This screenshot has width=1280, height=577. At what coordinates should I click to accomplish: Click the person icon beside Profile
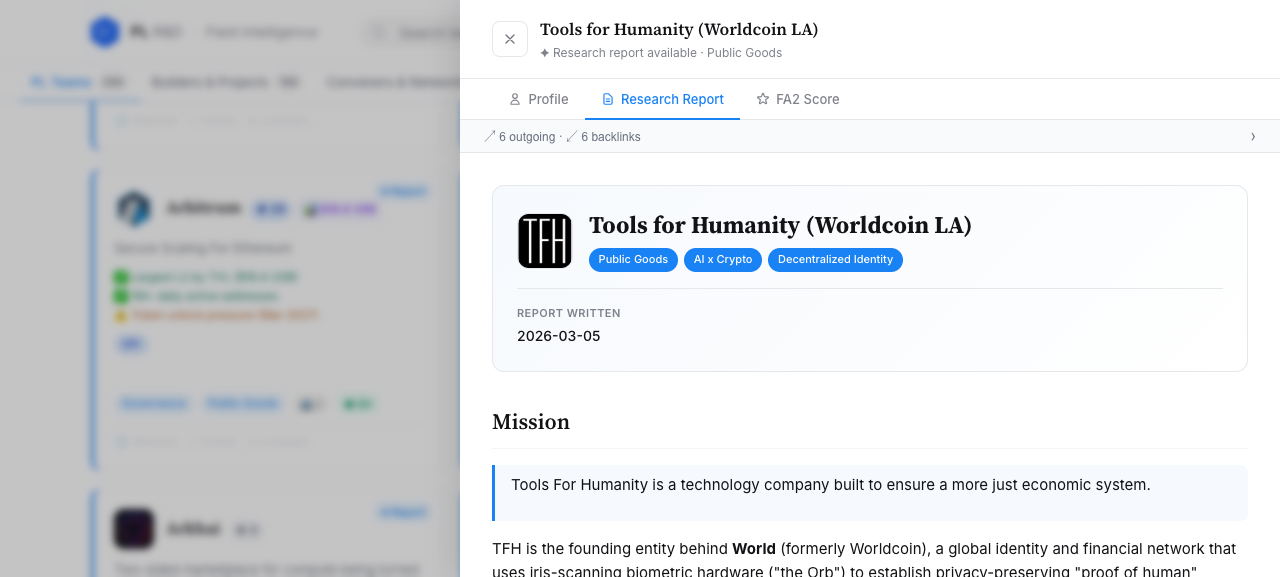coord(515,99)
